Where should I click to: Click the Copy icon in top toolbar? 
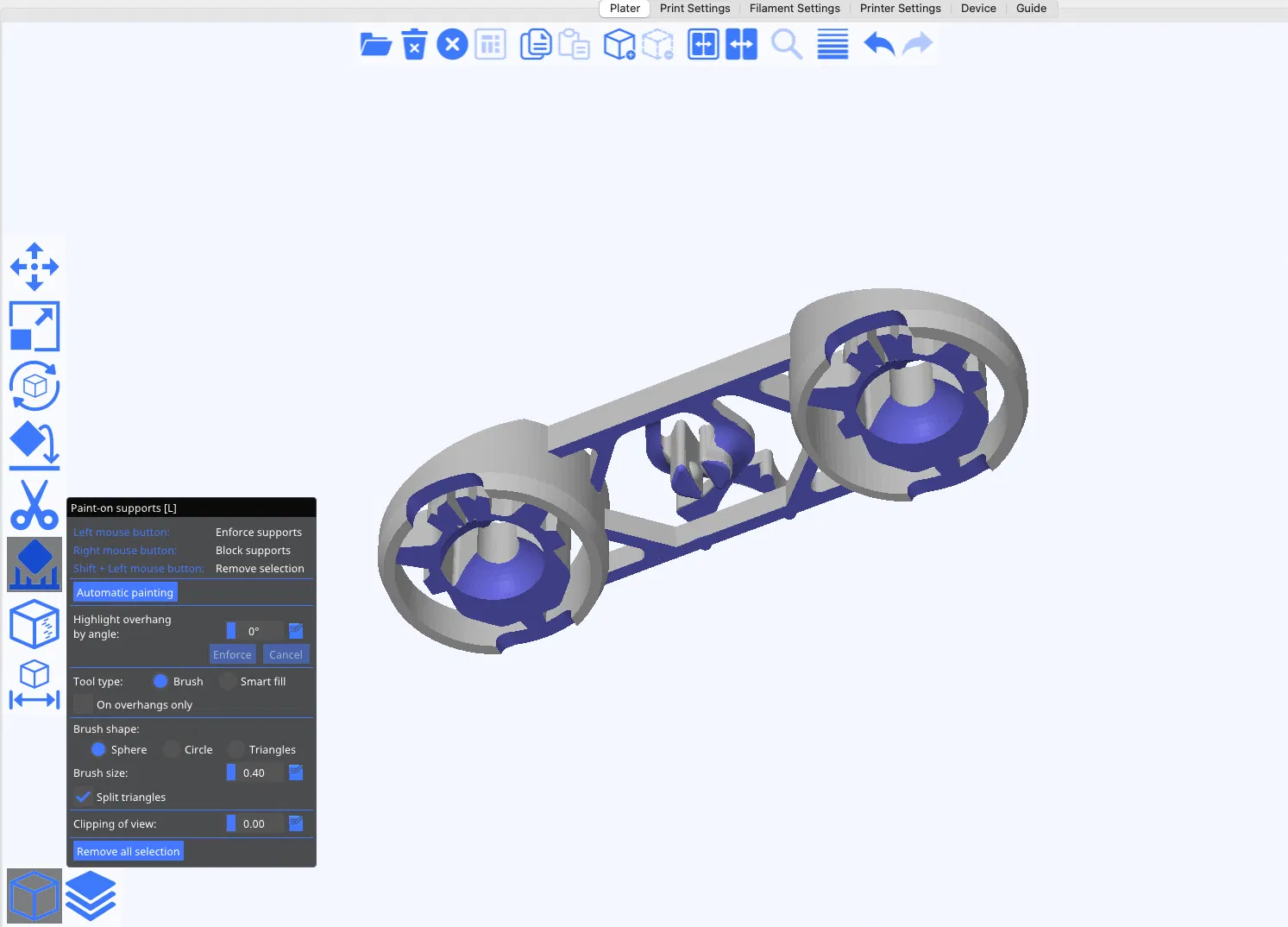pos(536,44)
